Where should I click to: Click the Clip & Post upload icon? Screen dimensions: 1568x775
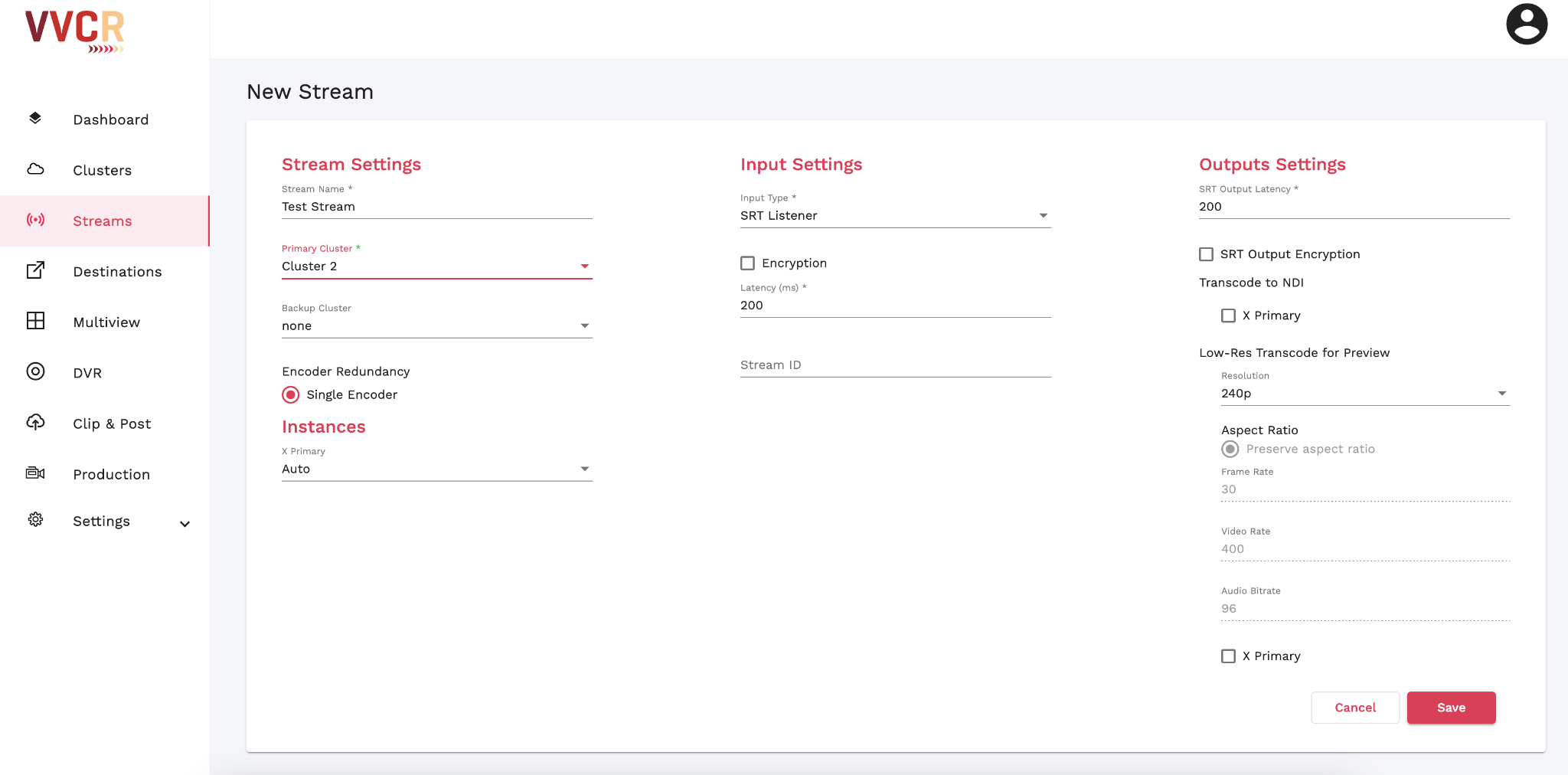pyautogui.click(x=35, y=422)
